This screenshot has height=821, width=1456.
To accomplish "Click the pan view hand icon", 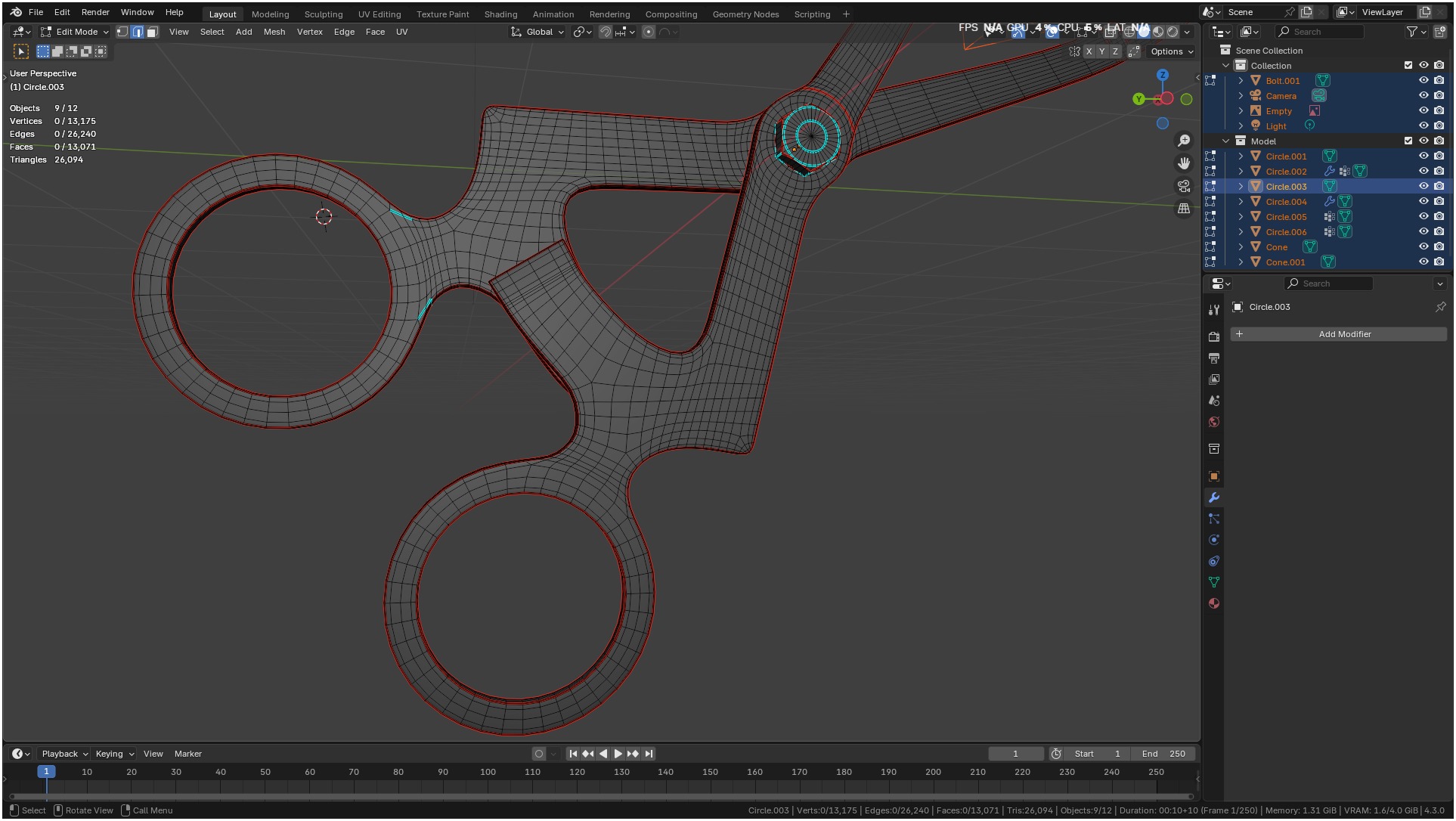I will tap(1184, 163).
